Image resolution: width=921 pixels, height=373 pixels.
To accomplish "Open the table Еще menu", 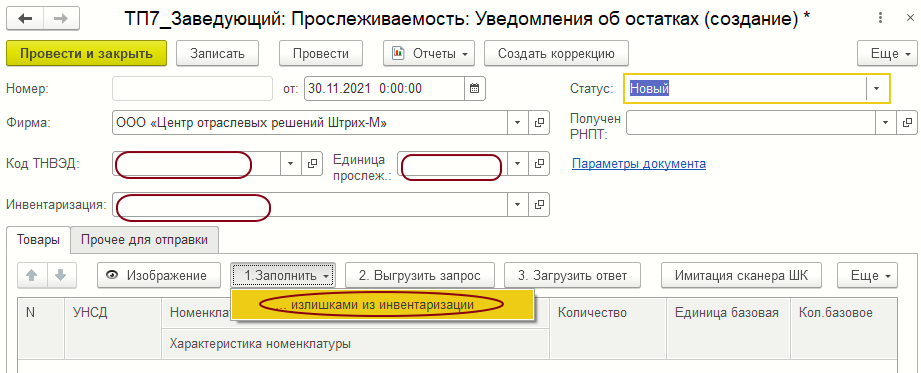I will 867,275.
